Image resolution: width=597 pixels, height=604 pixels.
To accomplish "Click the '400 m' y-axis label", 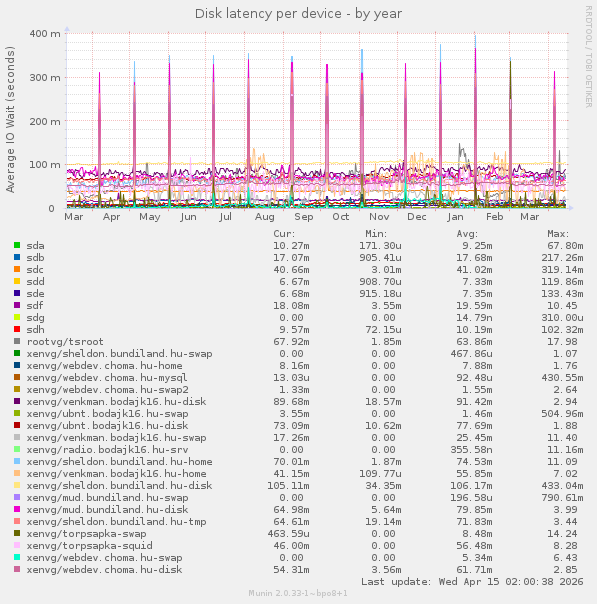I will 45,34.
